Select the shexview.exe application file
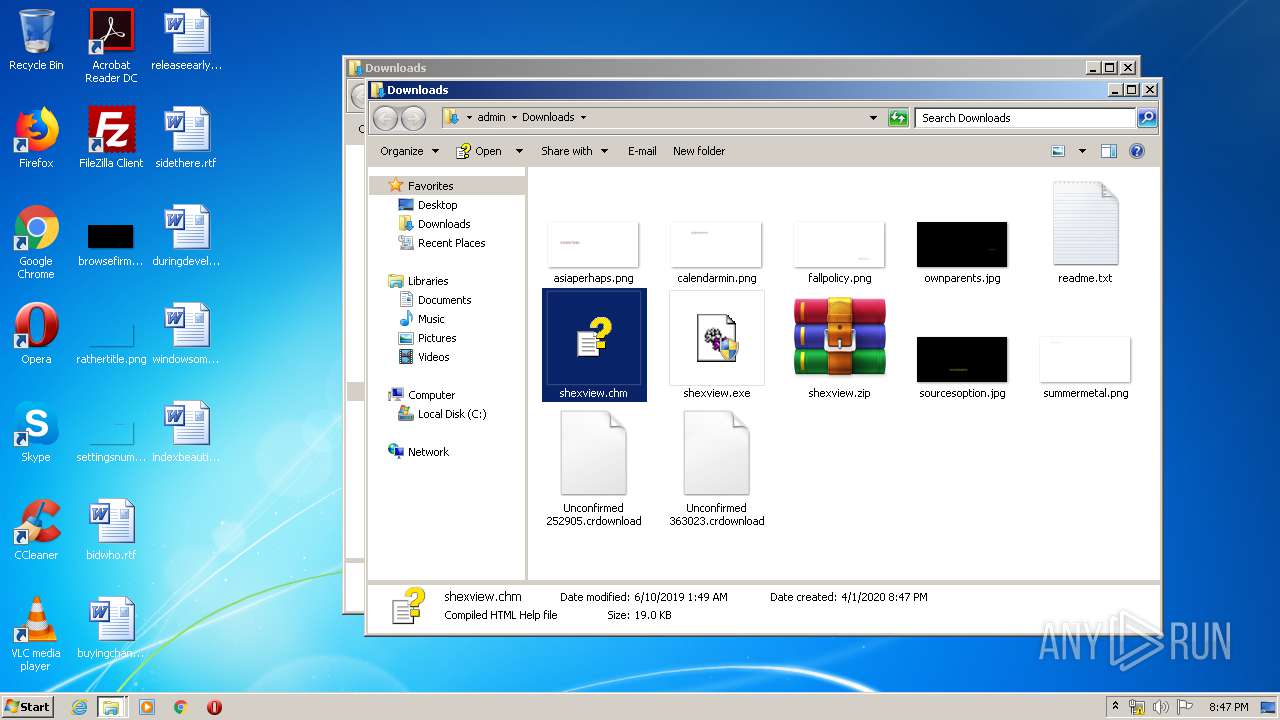 click(717, 345)
